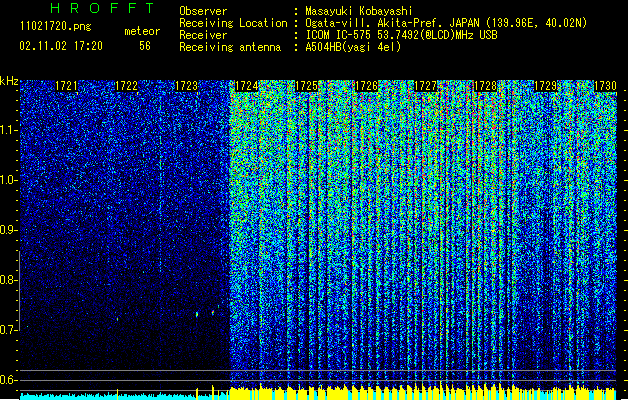Click the 1726 time marker
This screenshot has height=400, width=629.
(x=367, y=86)
